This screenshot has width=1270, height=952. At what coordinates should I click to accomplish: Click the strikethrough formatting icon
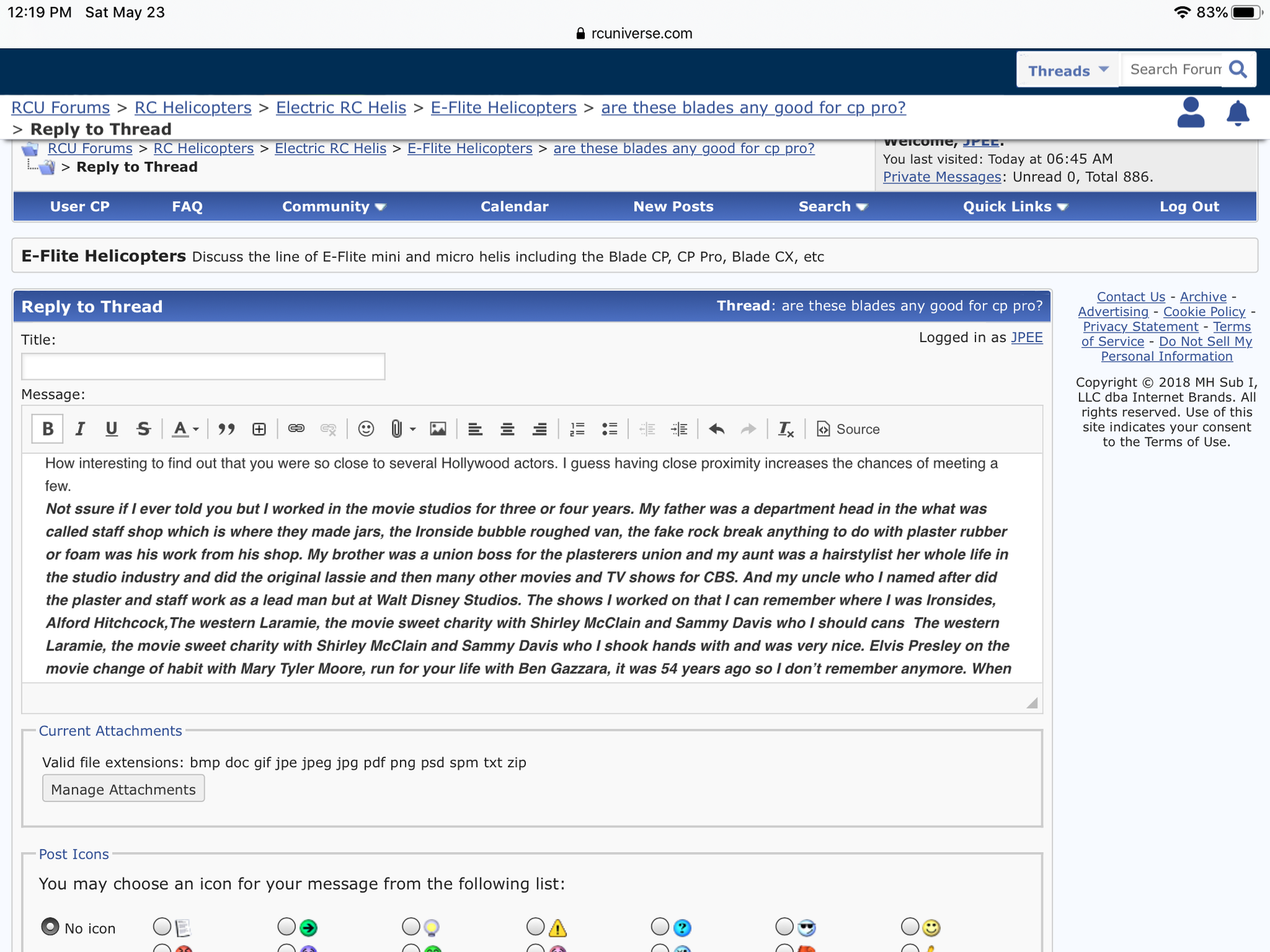(144, 429)
